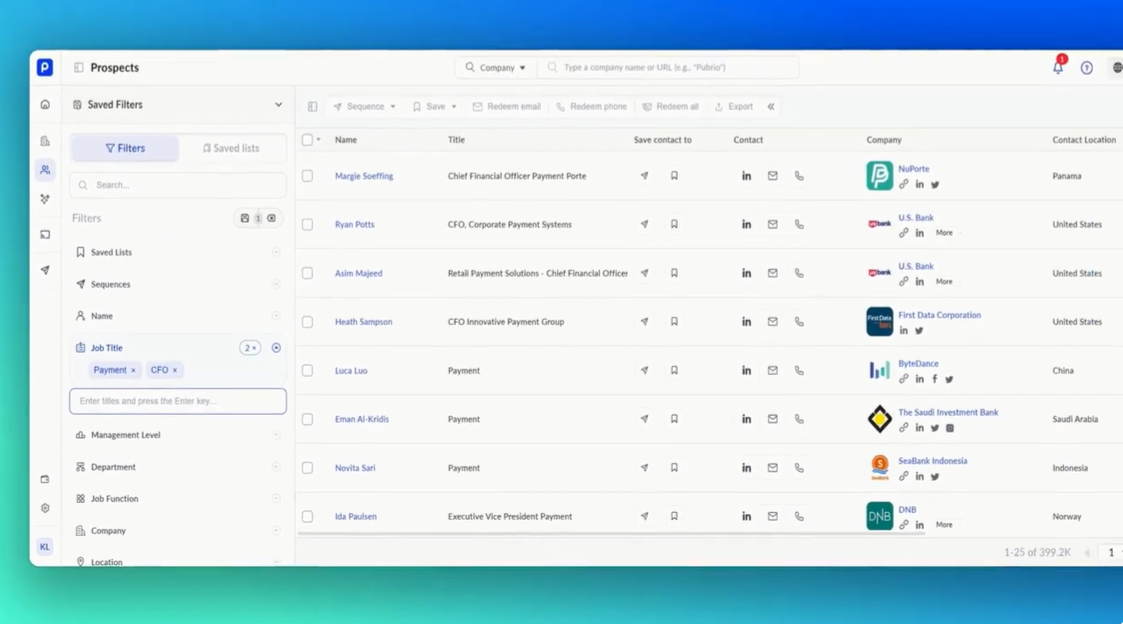Viewport: 1123px width, 624px height.
Task: Select the Filters tab
Action: tap(125, 148)
